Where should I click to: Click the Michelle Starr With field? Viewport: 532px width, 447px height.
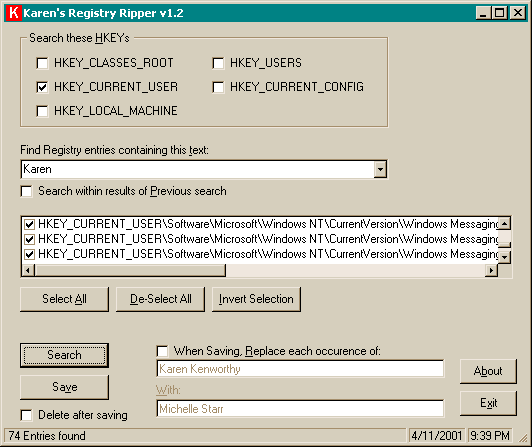[300, 409]
